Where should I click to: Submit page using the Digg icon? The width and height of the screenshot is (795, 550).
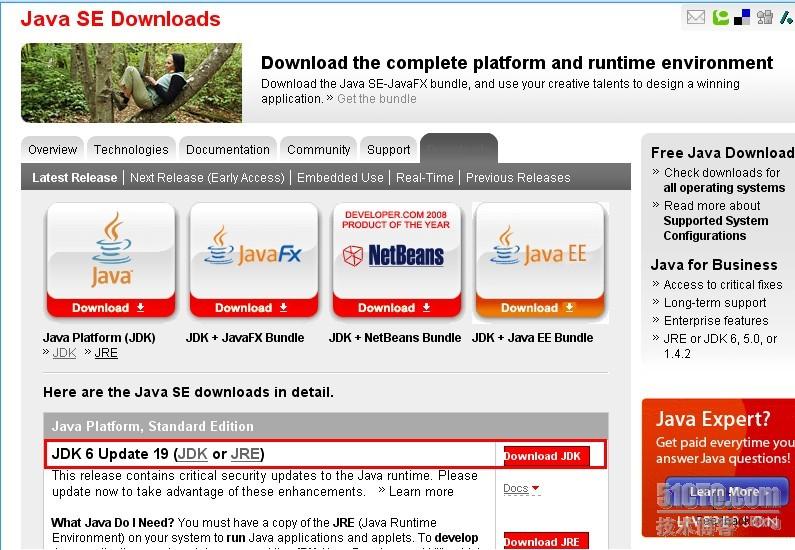pos(765,17)
